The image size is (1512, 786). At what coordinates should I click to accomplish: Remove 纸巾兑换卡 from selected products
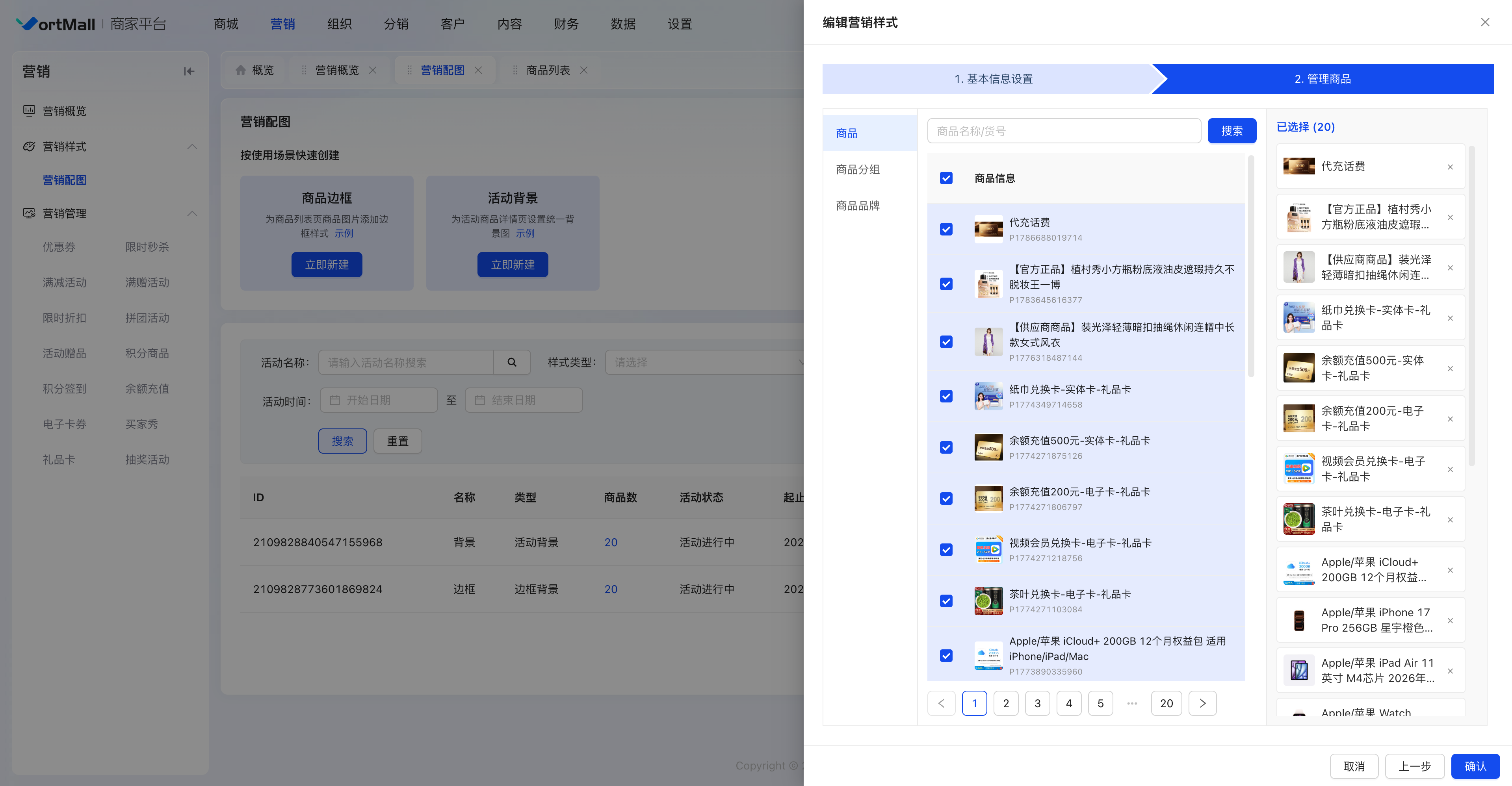1450,318
